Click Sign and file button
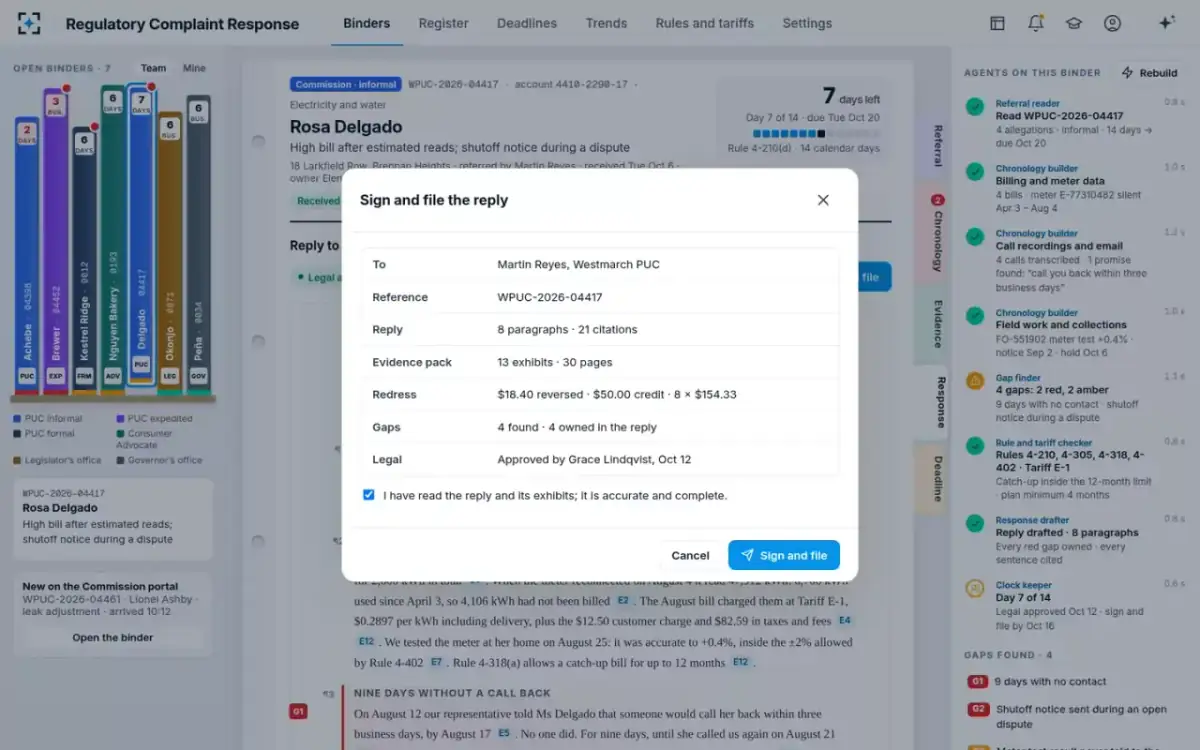This screenshot has height=750, width=1200. click(784, 555)
